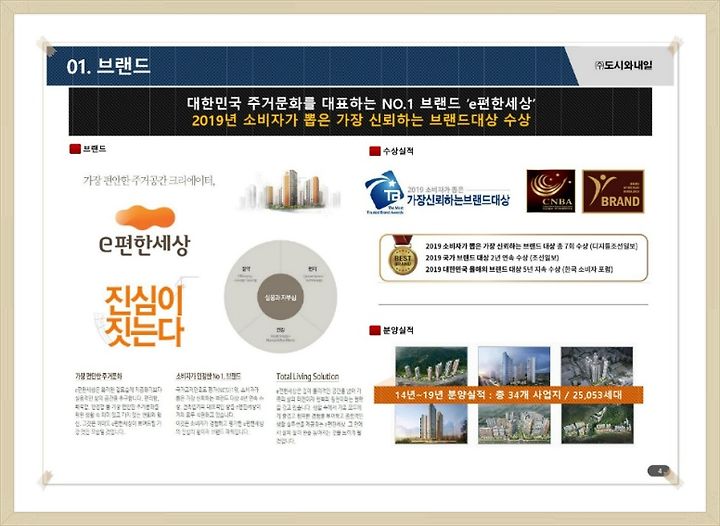Click the '㈜도시와내일' company name
Screen dimensions: 720x526
(x=623, y=65)
